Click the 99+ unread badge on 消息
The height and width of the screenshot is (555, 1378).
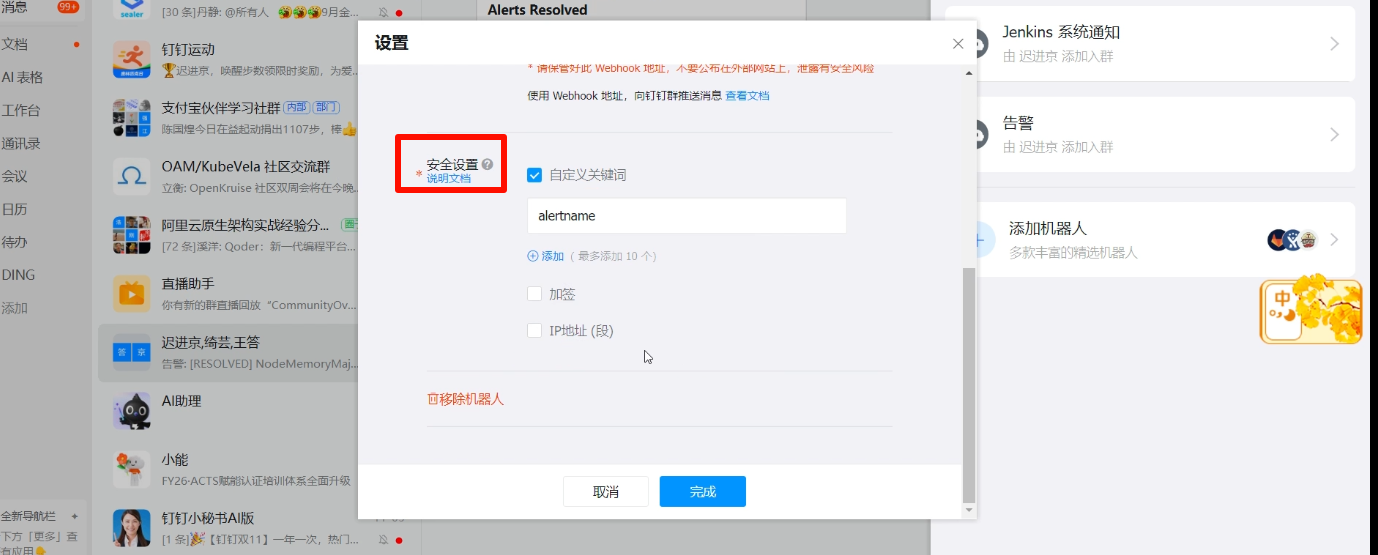tap(69, 7)
